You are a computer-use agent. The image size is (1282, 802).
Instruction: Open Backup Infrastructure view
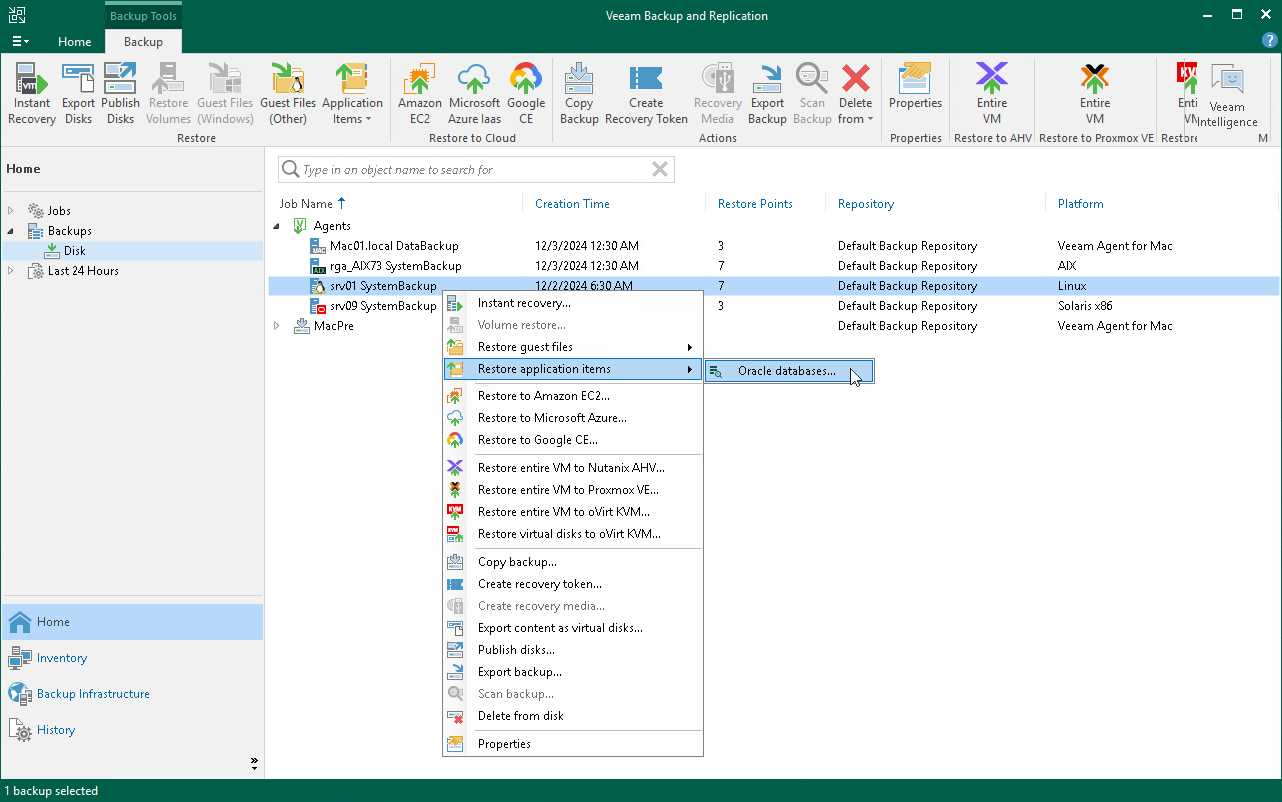(x=93, y=694)
